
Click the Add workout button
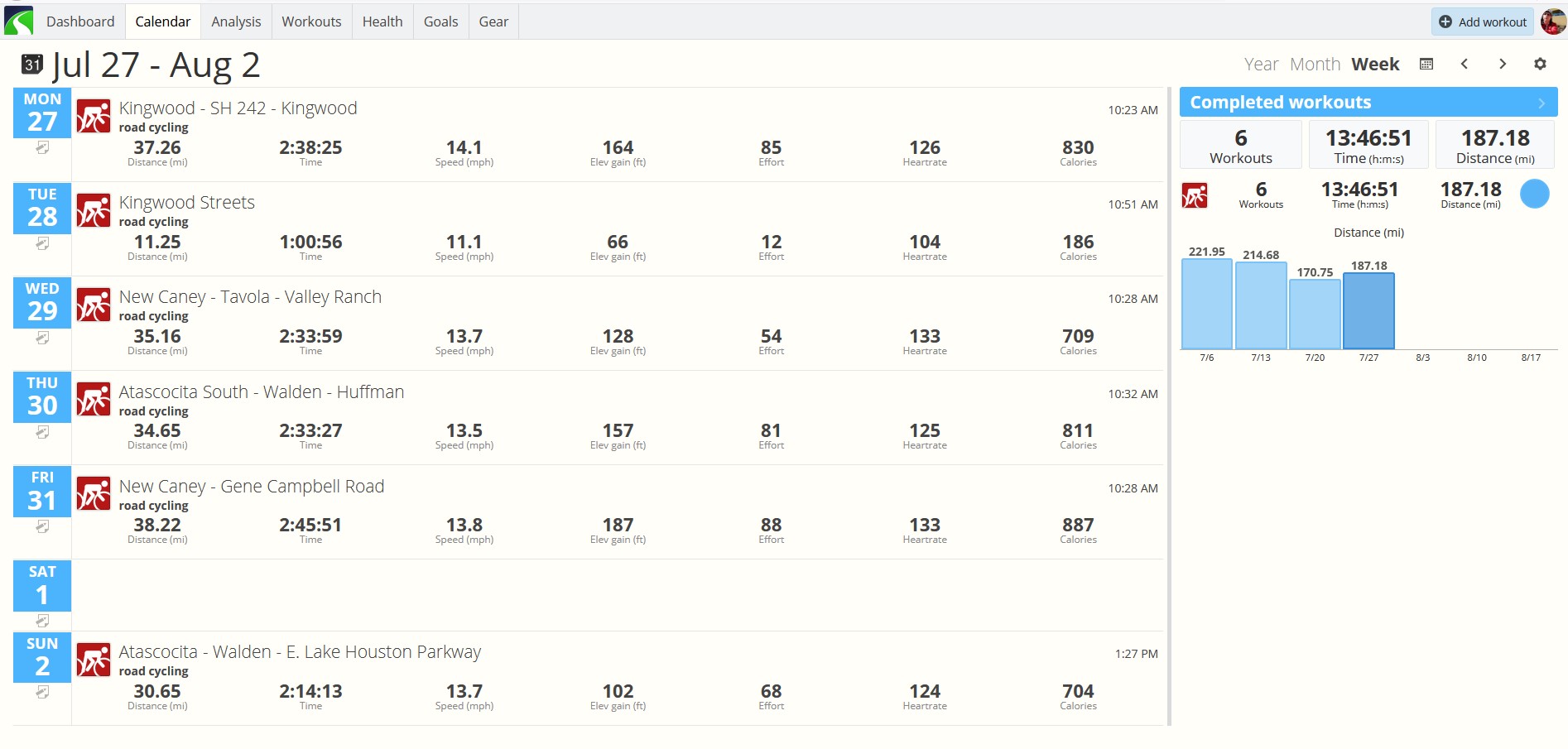pyautogui.click(x=1483, y=22)
